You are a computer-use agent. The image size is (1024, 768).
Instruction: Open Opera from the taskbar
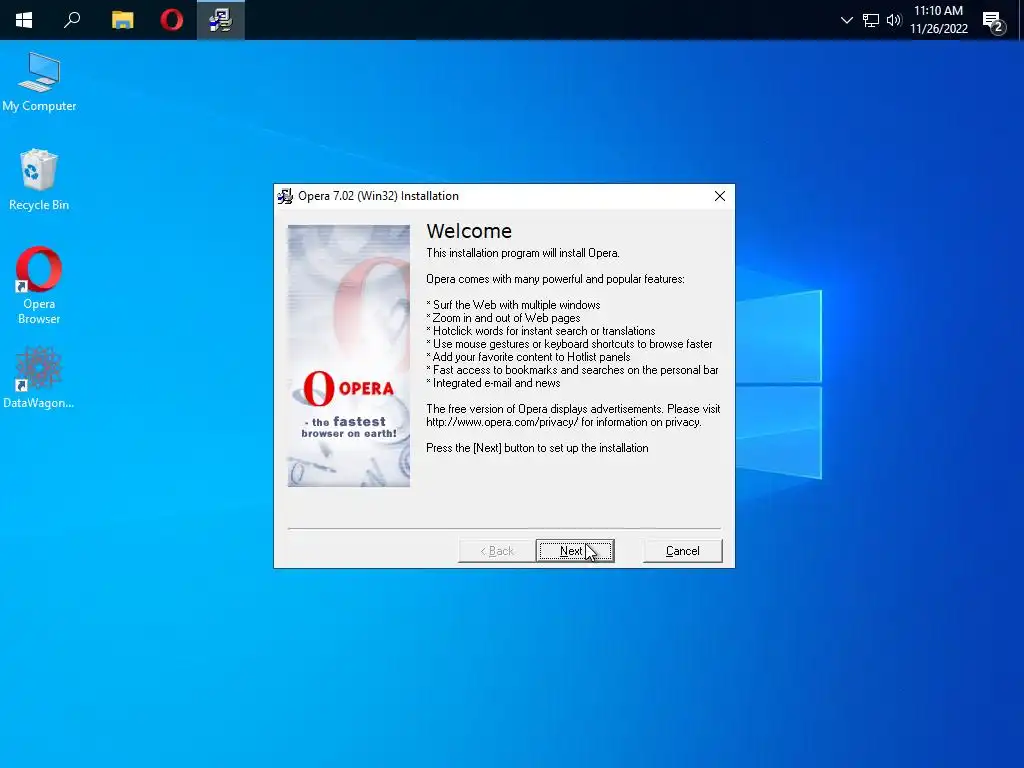(172, 20)
